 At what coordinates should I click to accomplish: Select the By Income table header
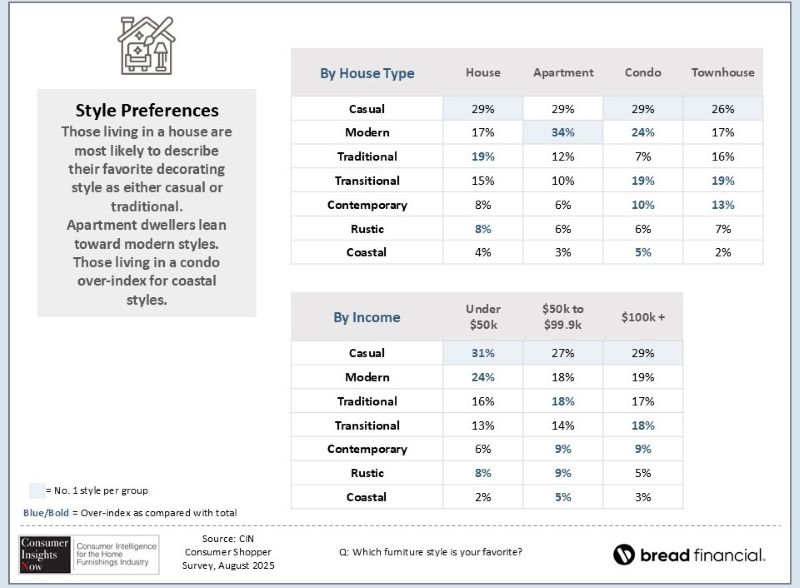tap(367, 317)
